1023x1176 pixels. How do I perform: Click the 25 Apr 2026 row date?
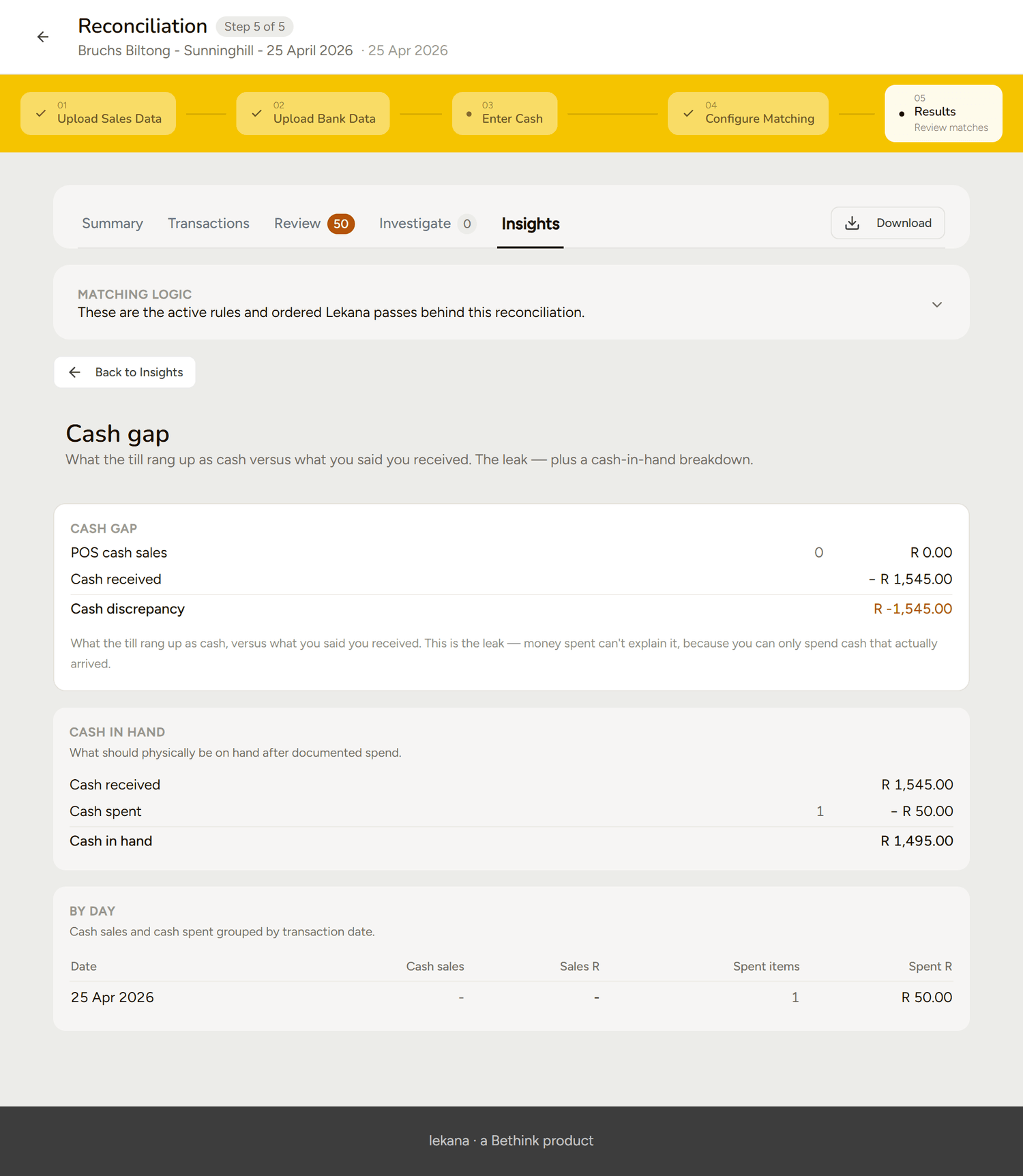[x=113, y=997]
